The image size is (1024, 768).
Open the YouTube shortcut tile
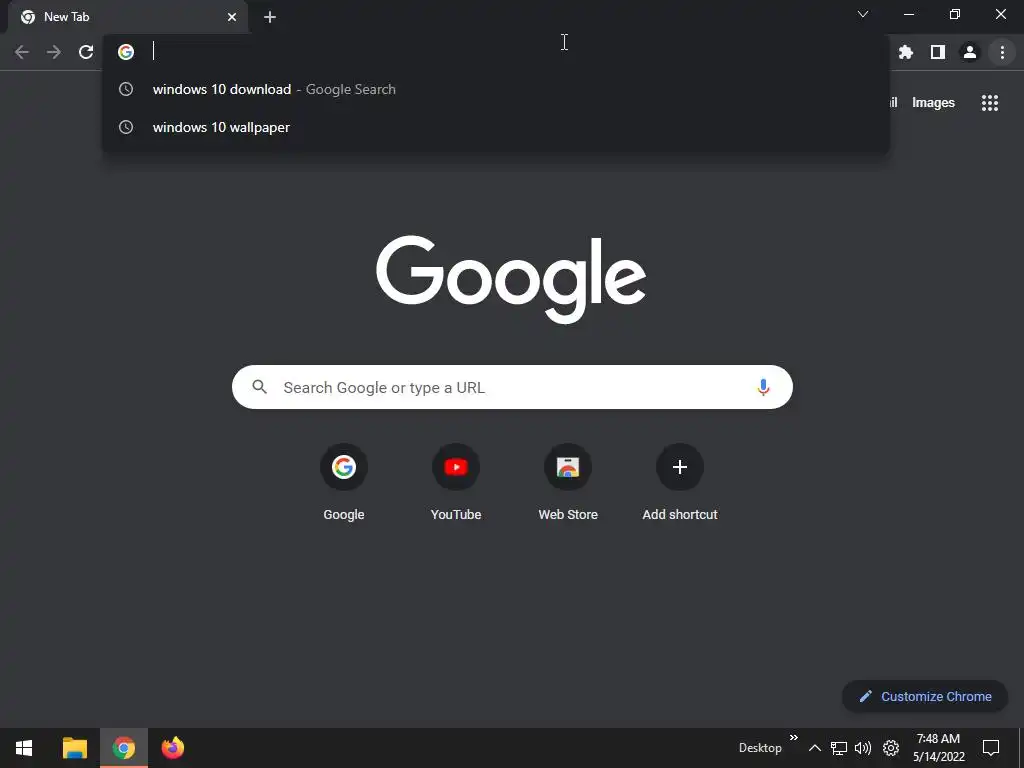pos(456,483)
